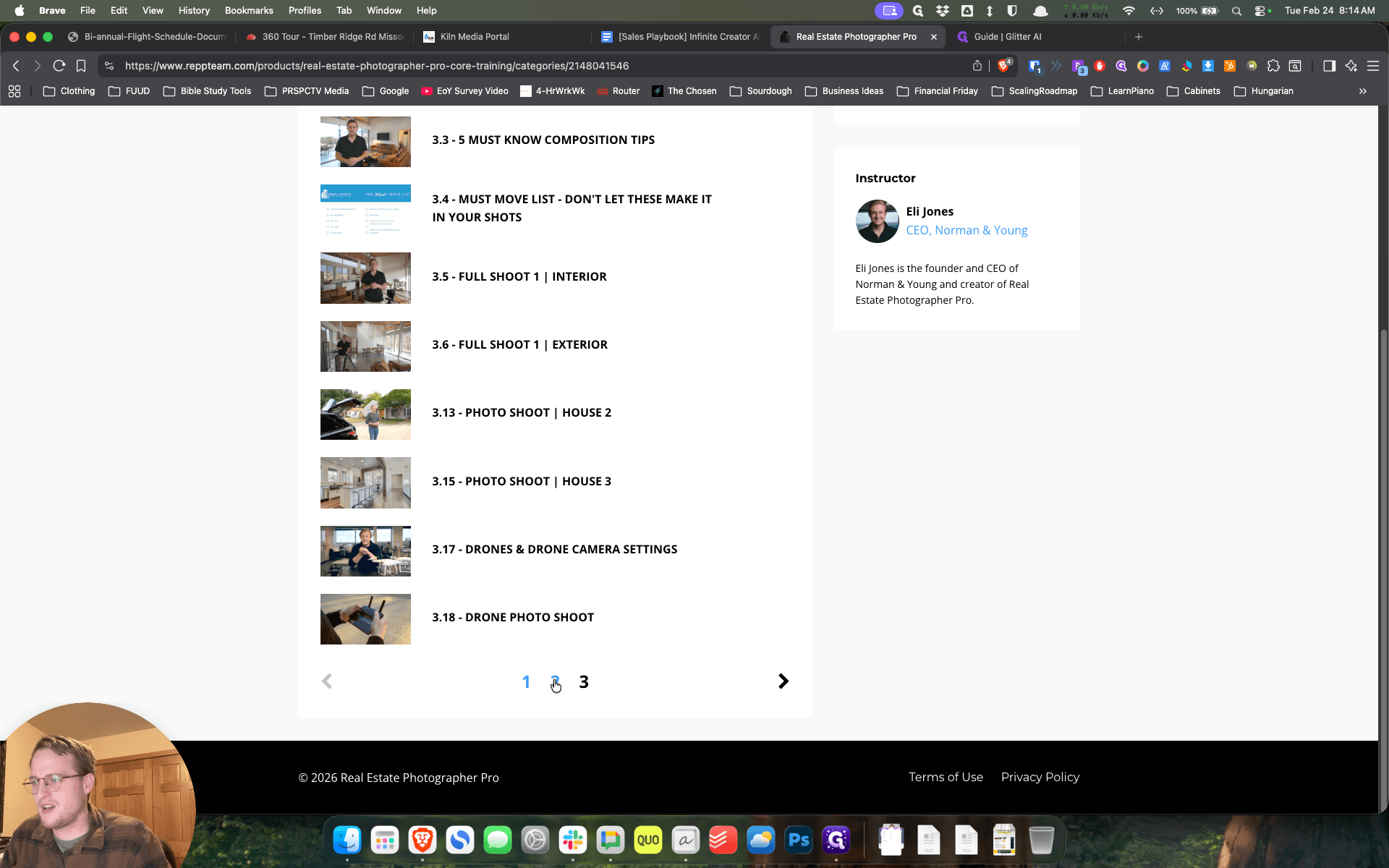Expand the Clothing bookmarks folder
This screenshot has width=1389, height=868.
tap(69, 91)
